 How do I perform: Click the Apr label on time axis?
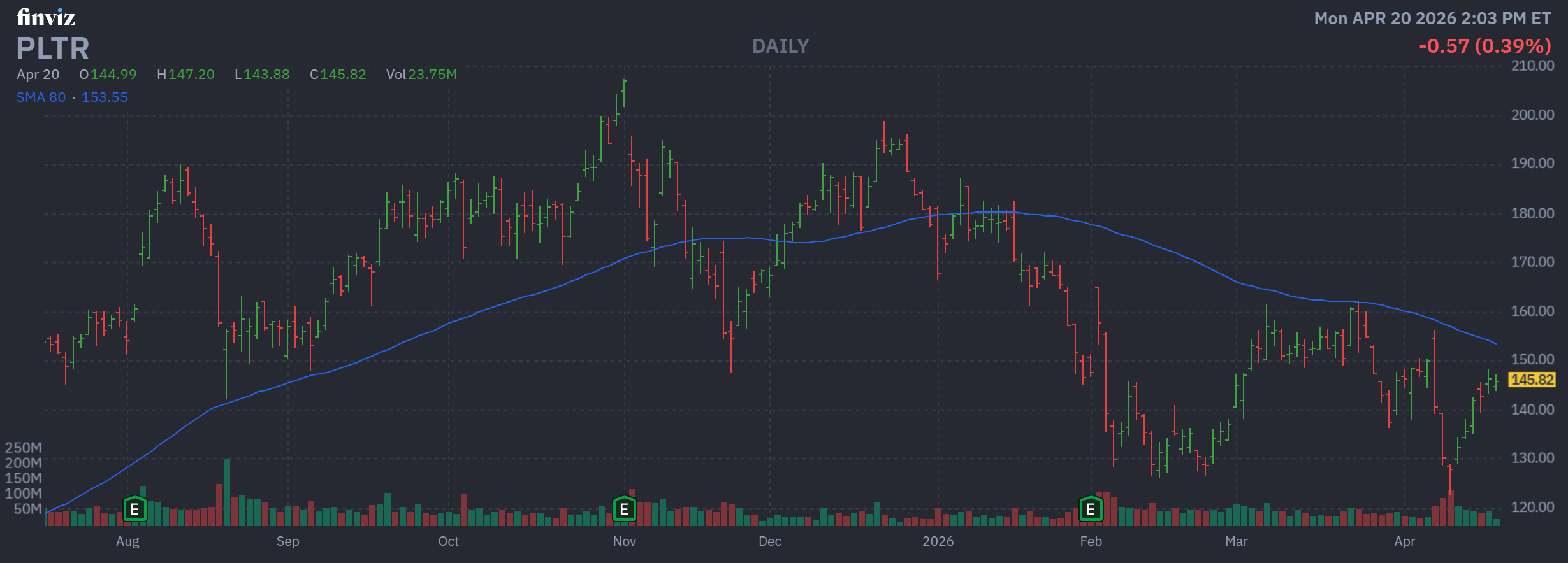point(1404,541)
